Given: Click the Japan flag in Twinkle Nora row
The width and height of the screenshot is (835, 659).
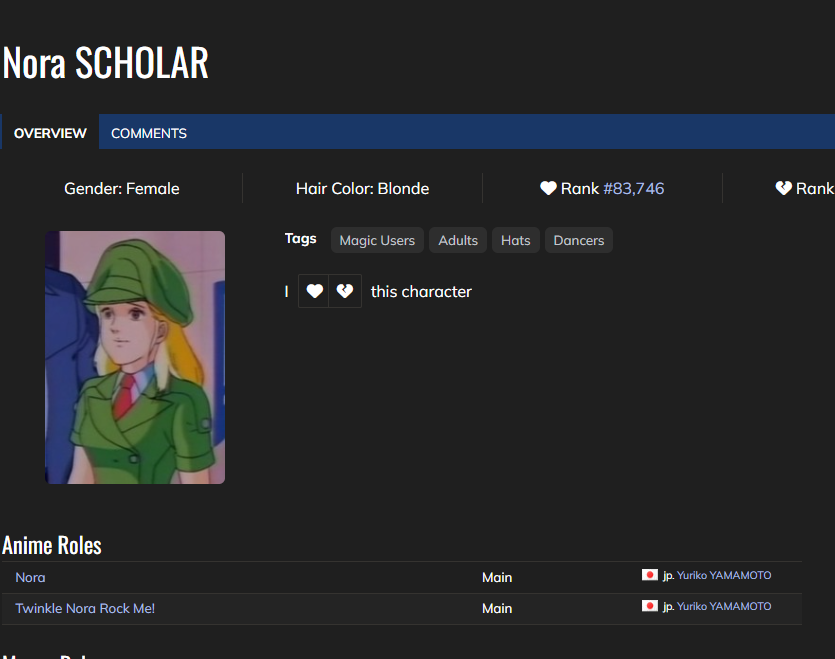Looking at the screenshot, I should 650,606.
